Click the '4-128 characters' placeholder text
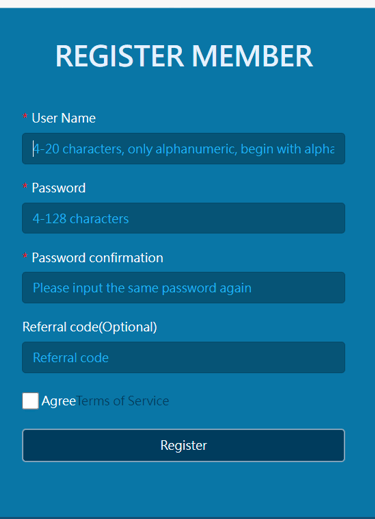 [x=81, y=219]
